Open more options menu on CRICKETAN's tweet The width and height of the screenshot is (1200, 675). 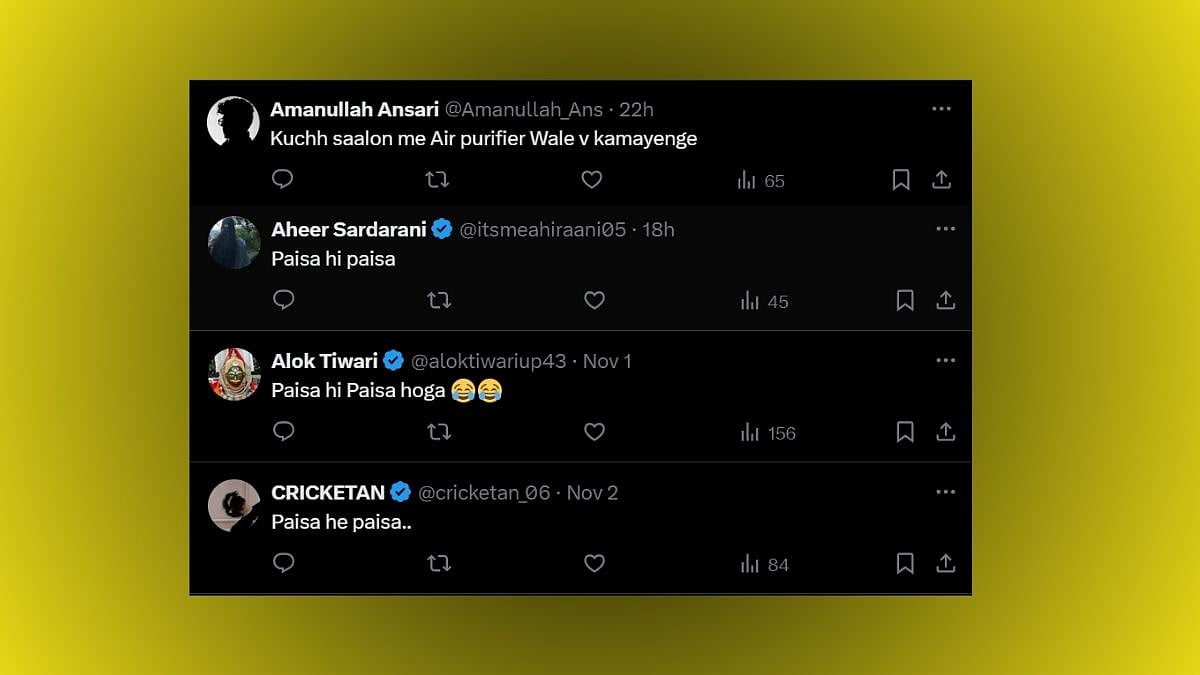(x=945, y=492)
